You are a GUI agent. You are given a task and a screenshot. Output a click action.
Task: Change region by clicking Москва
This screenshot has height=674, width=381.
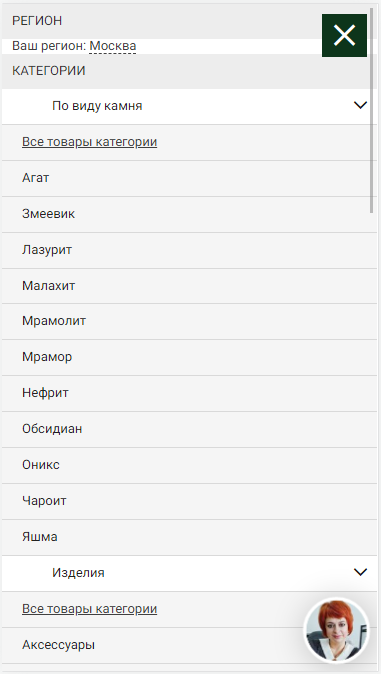pos(113,46)
